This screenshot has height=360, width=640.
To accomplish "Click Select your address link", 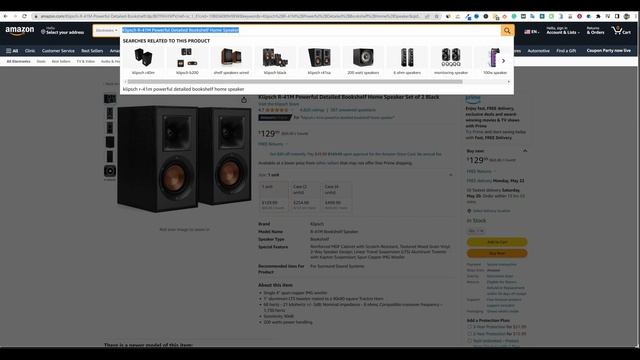I will tap(65, 33).
